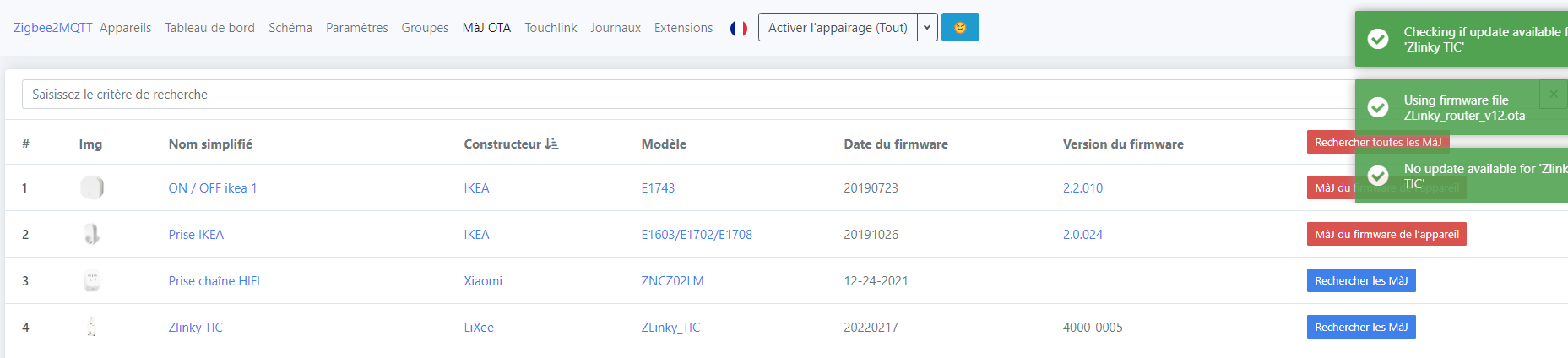
Task: Click the Zlinky TIC device image
Action: [92, 327]
